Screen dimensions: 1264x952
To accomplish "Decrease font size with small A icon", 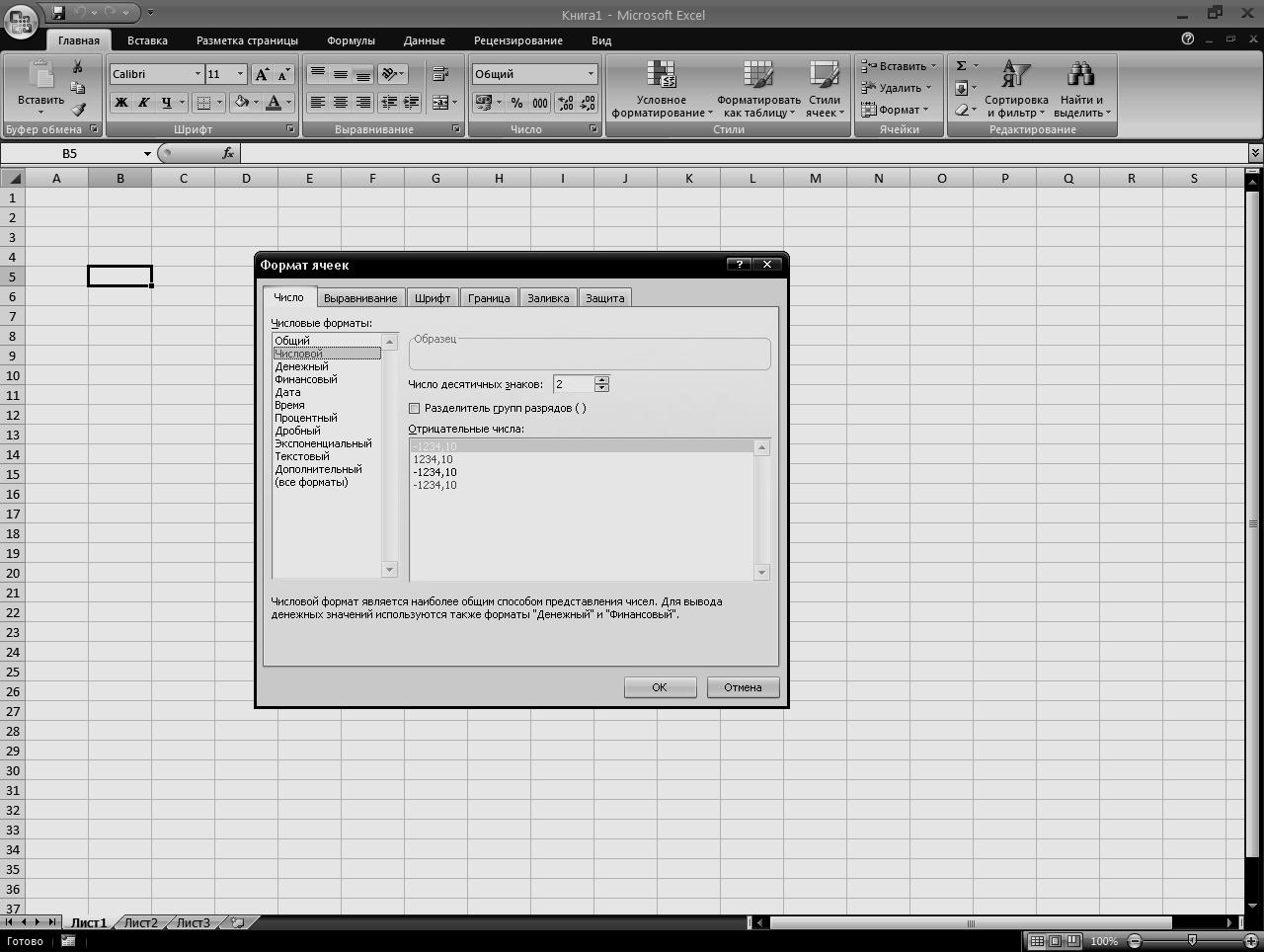I will coord(283,74).
